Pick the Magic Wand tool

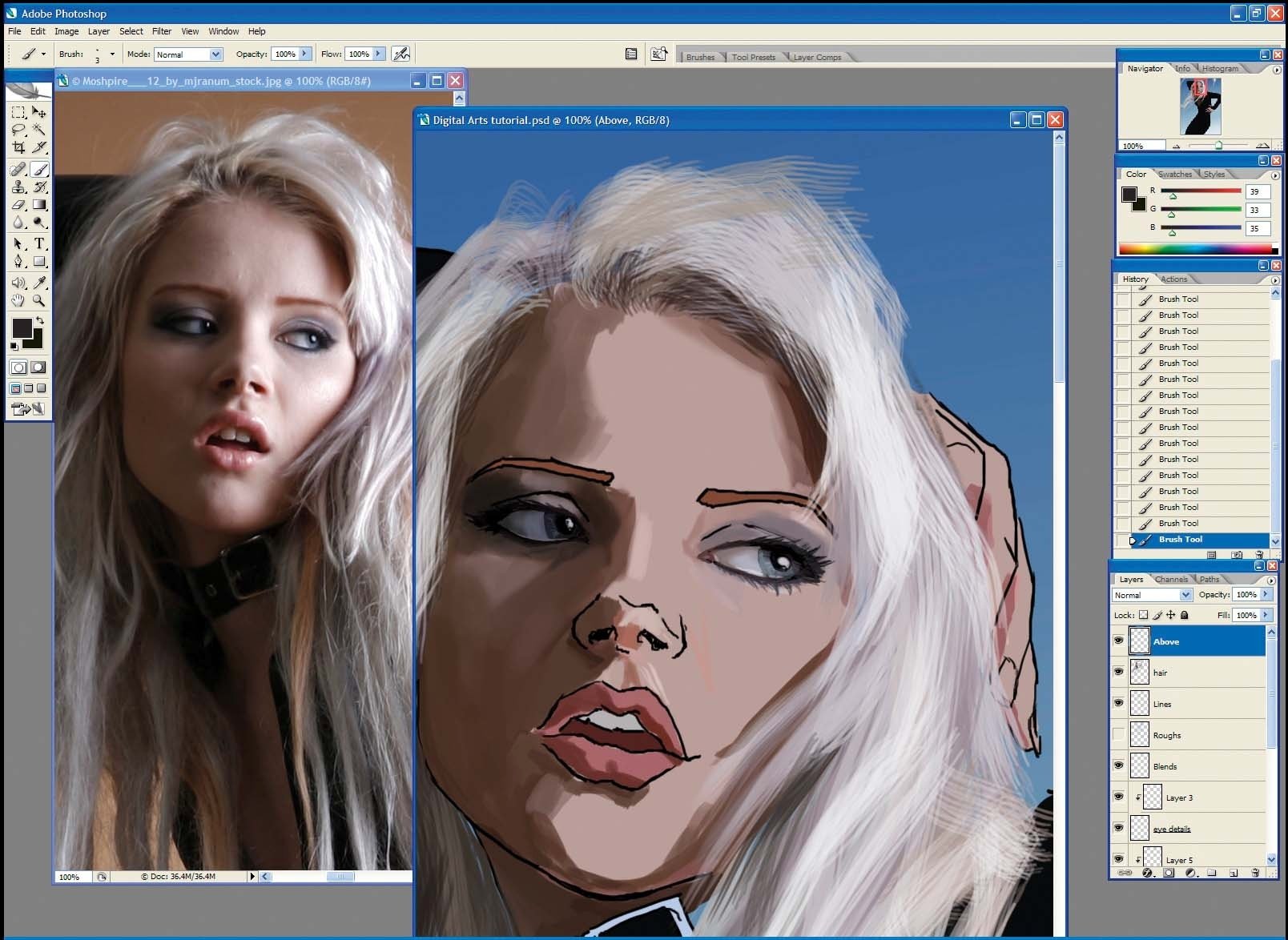tap(39, 130)
